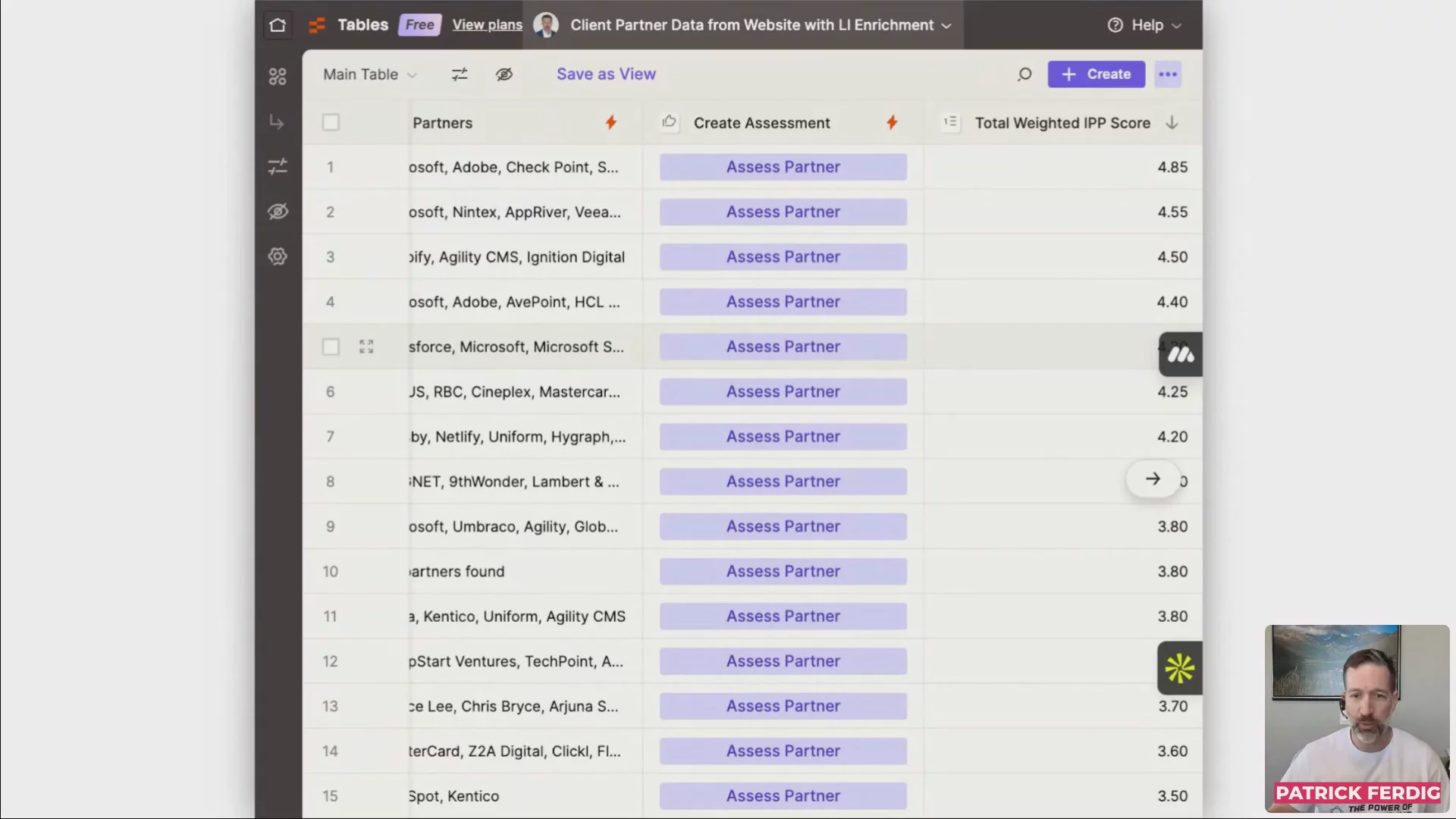Search the table with magnifier icon
Screen dimensions: 1456x819
tap(1025, 74)
